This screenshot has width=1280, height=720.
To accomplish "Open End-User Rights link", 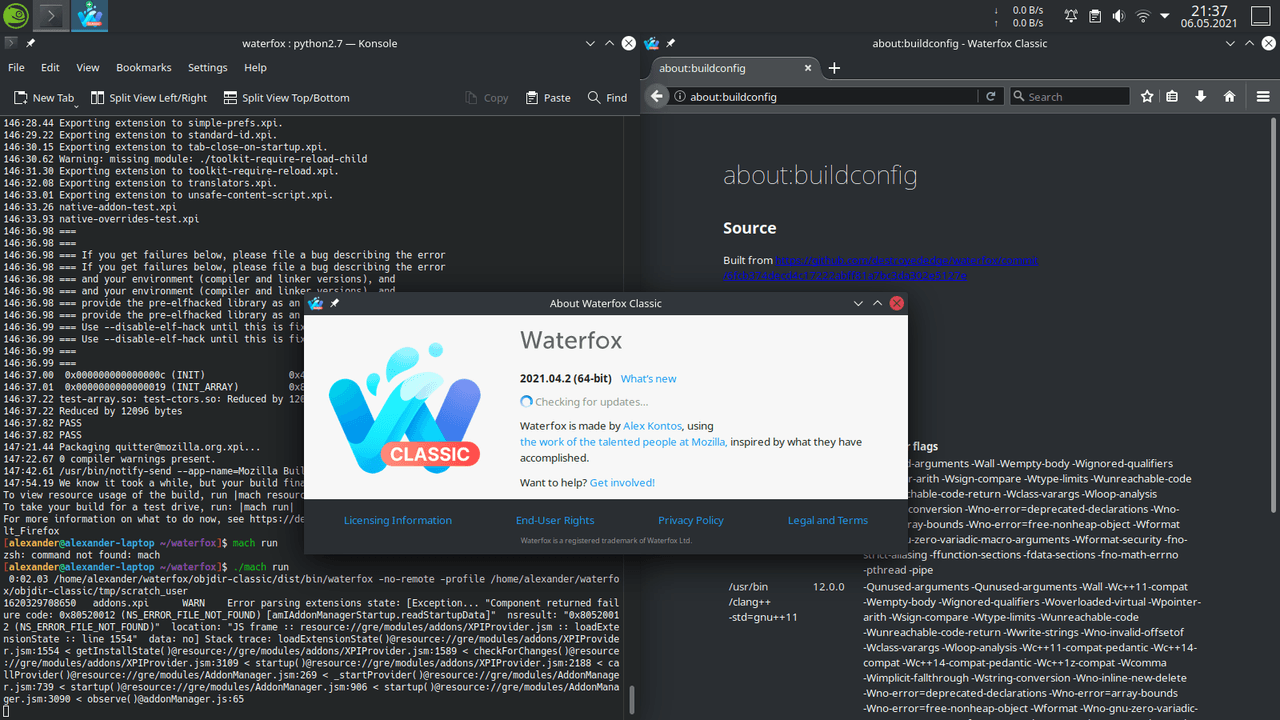I will (555, 520).
